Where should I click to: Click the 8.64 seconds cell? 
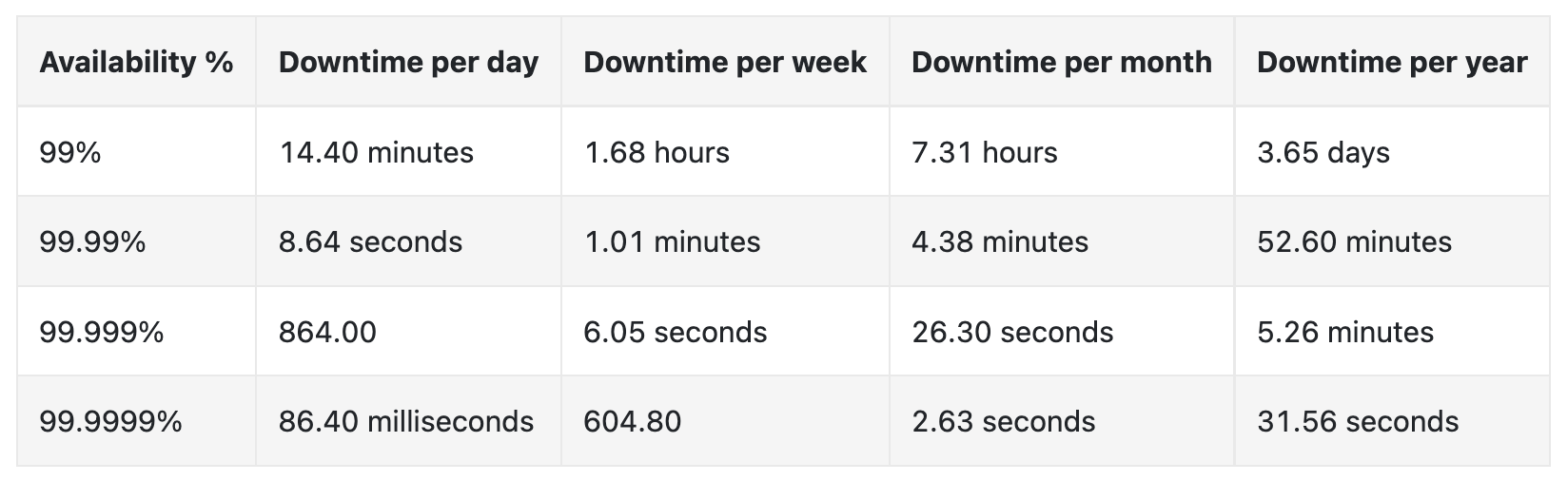pyautogui.click(x=370, y=241)
